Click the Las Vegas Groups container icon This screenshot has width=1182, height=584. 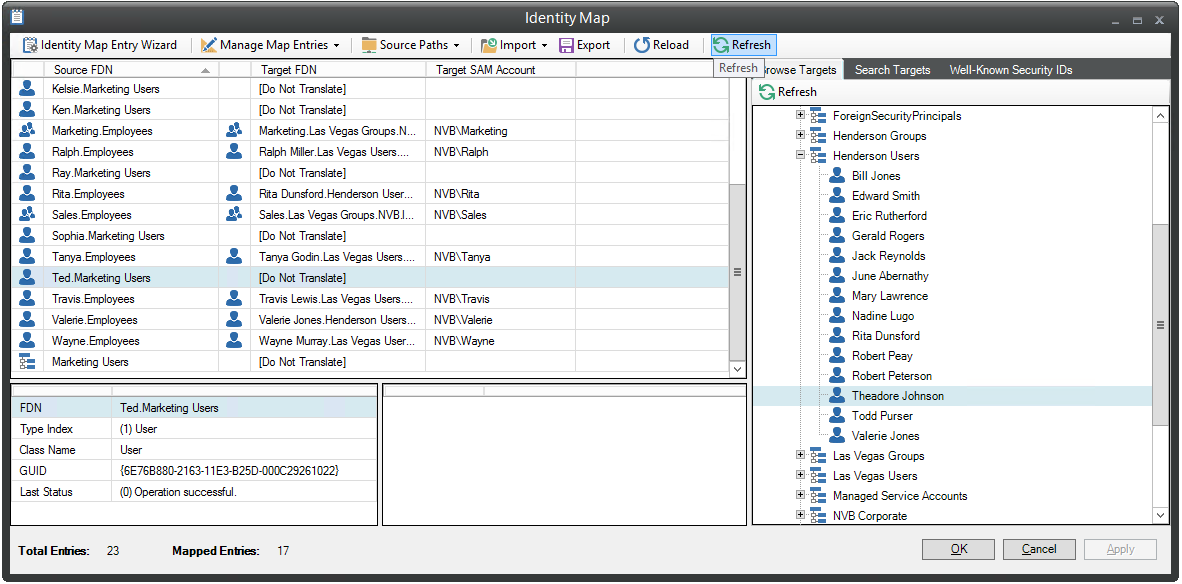(818, 455)
